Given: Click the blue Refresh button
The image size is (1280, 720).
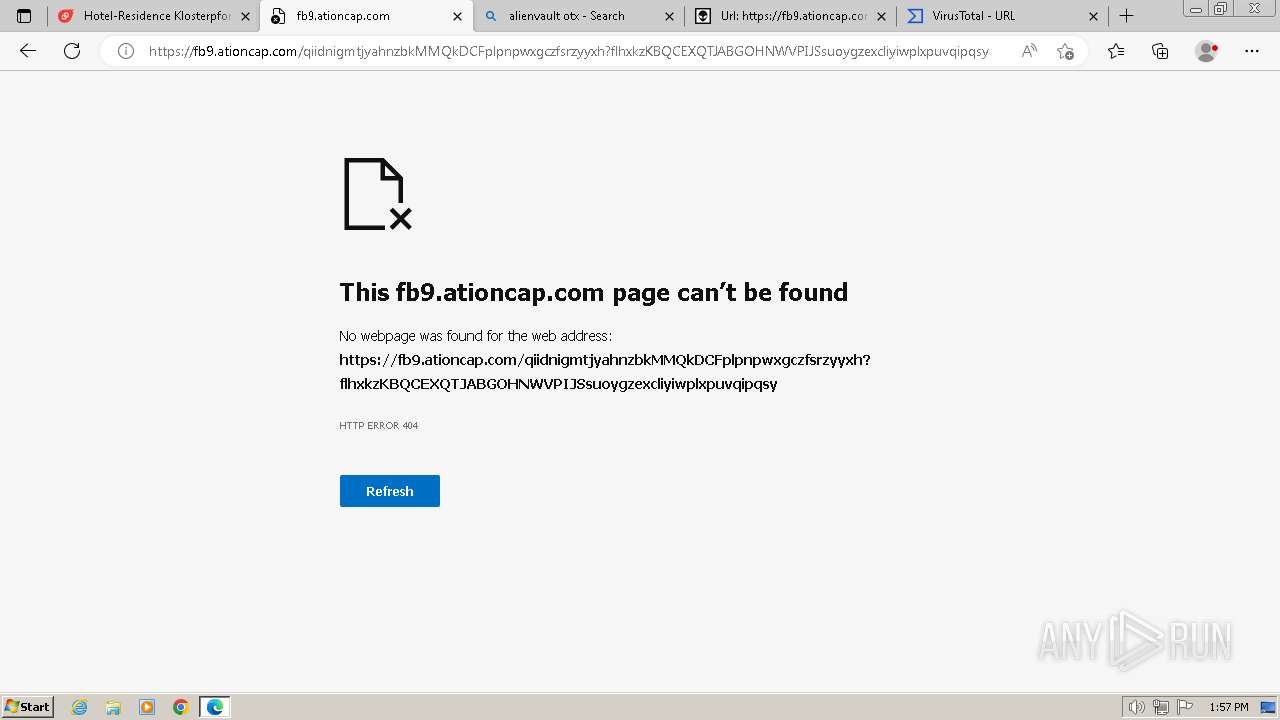Looking at the screenshot, I should click(390, 491).
